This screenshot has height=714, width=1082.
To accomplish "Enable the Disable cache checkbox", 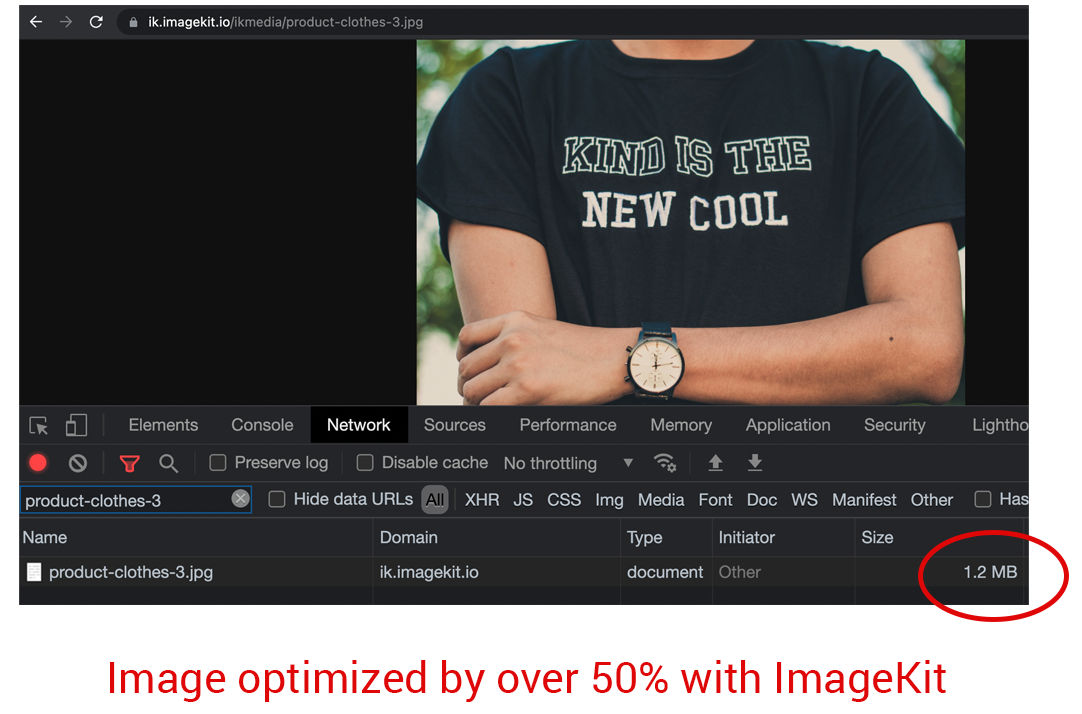I will [x=365, y=462].
